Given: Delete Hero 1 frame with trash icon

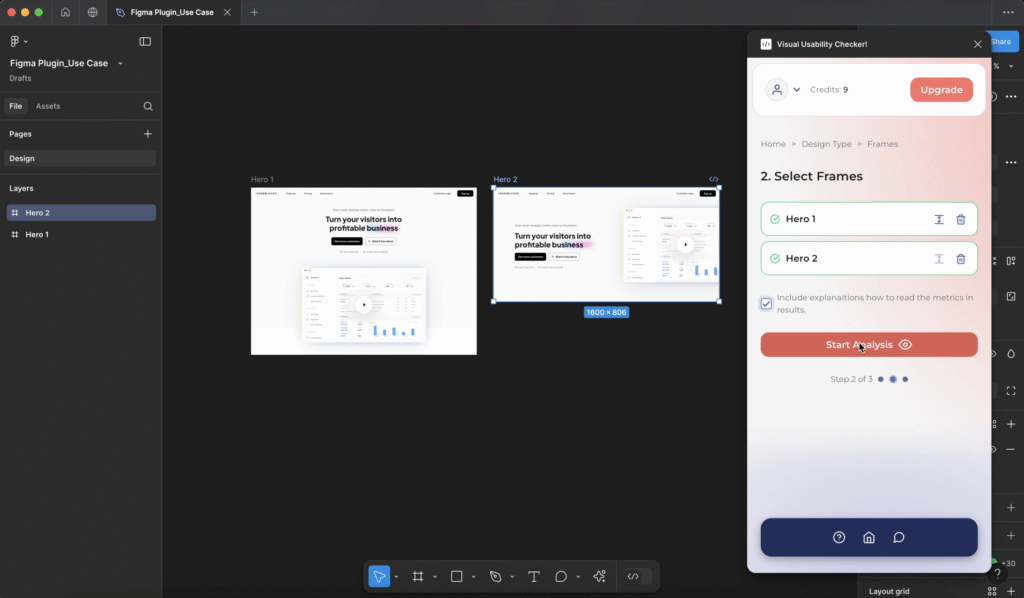Looking at the screenshot, I should tap(961, 220).
